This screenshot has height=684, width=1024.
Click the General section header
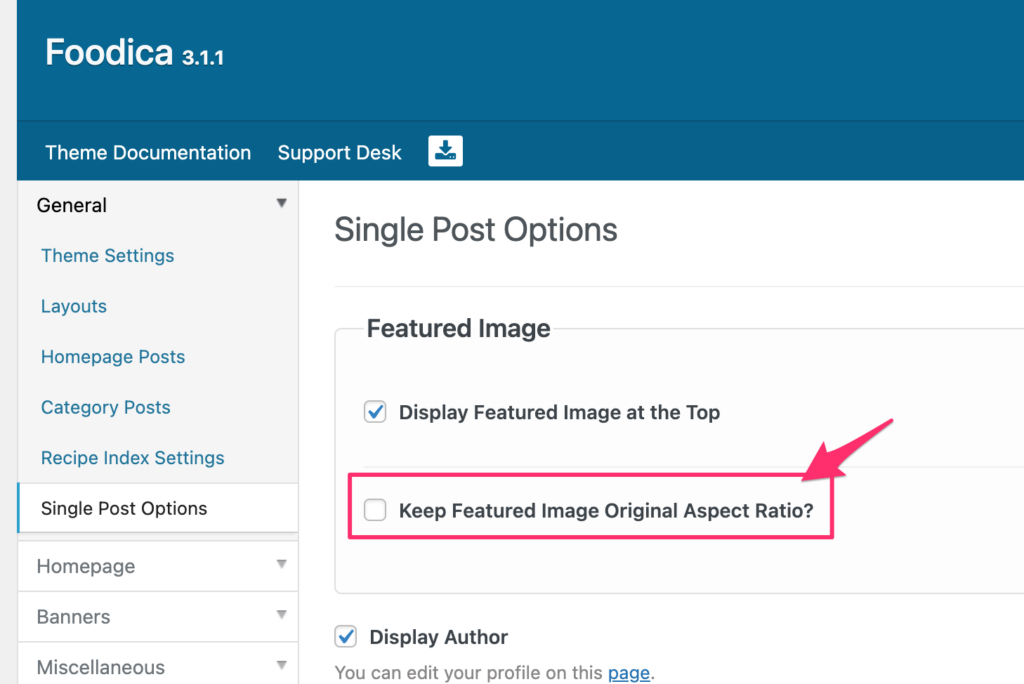[x=158, y=205]
